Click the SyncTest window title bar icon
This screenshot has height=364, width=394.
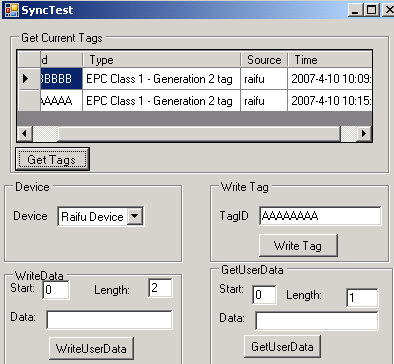pos(11,10)
